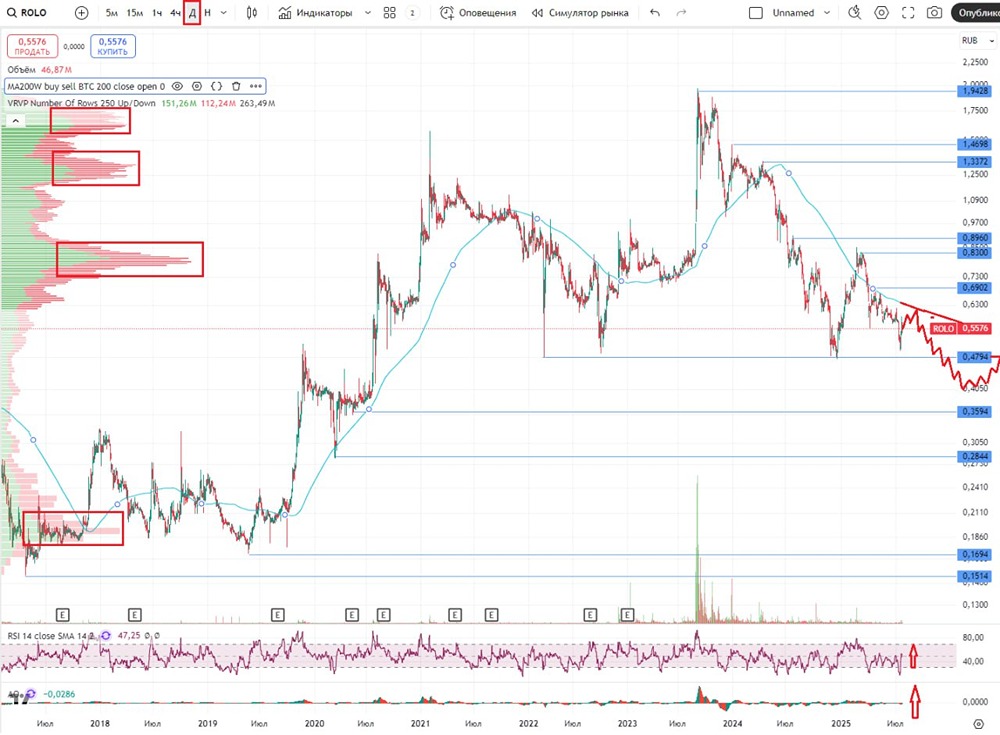This screenshot has height=735, width=1000.
Task: Click the 0,1694 price level label
Action: (x=975, y=555)
